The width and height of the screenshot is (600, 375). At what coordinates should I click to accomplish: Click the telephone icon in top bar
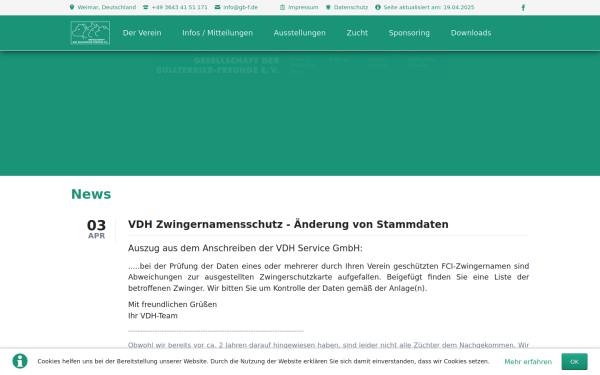146,7
